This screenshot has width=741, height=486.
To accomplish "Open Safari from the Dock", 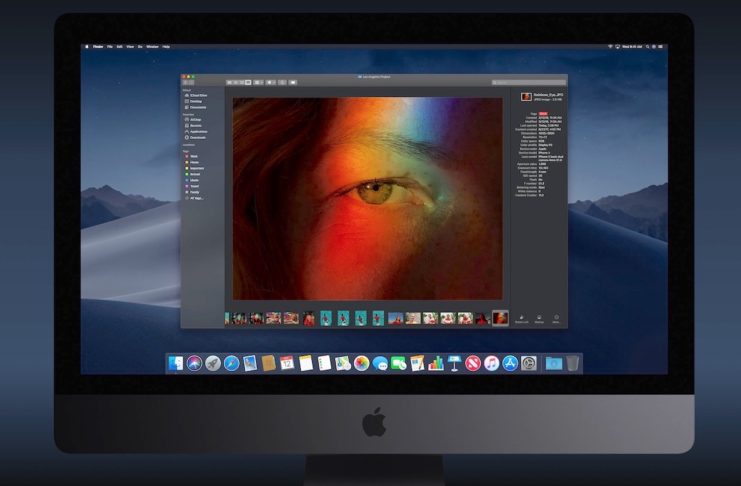I will (231, 363).
